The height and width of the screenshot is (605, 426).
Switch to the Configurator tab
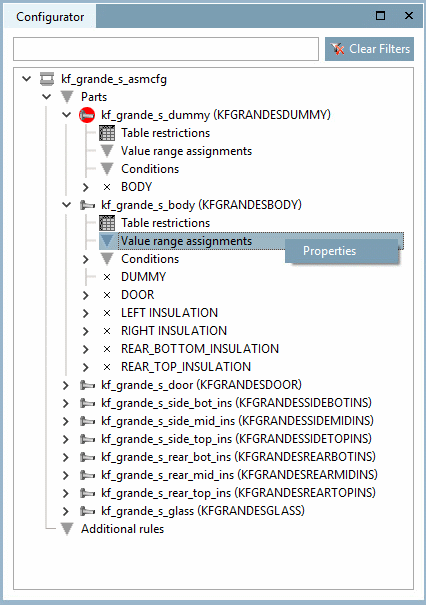[50, 17]
